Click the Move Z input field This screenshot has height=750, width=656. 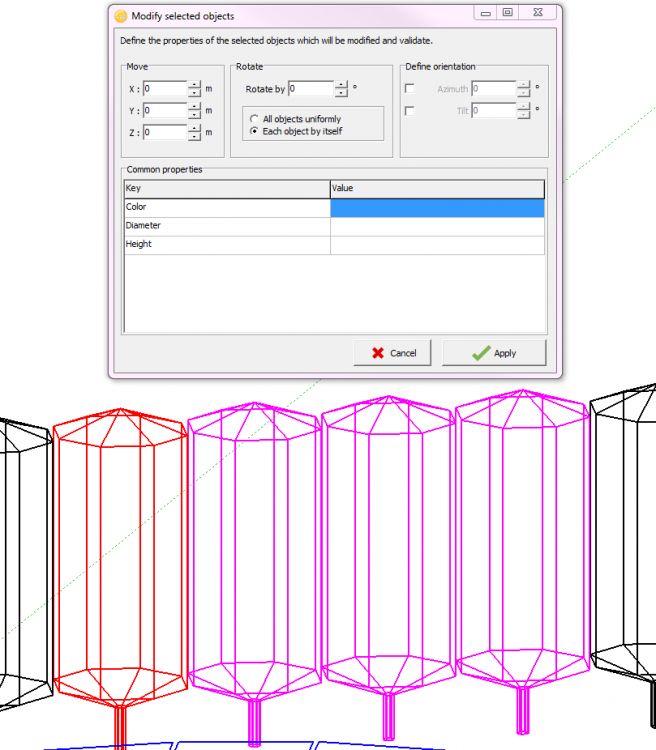[165, 132]
